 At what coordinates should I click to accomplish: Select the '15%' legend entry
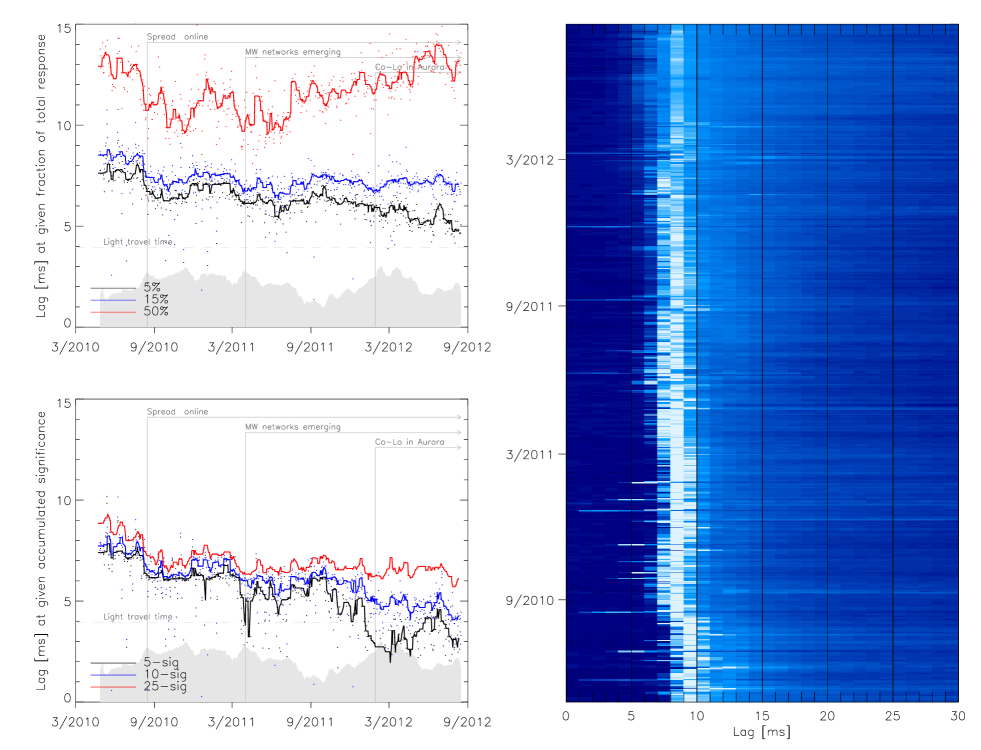click(x=156, y=299)
